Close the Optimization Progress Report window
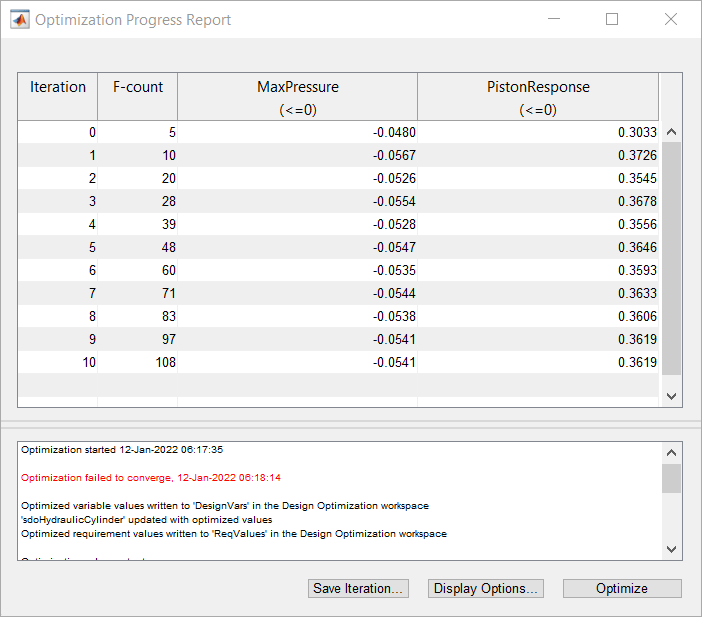Viewport: 702px width, 617px height. click(671, 19)
